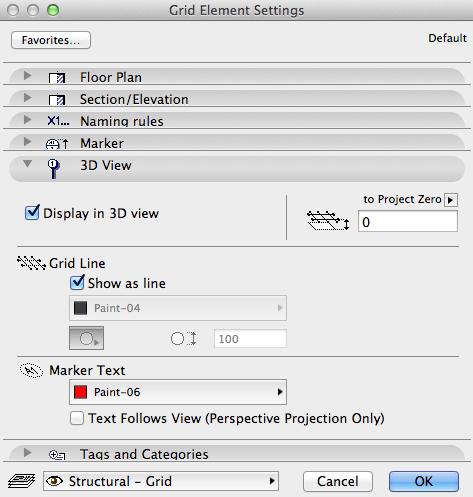Open the grid line circle shape selector
The width and height of the screenshot is (473, 497).
pyautogui.click(x=86, y=338)
